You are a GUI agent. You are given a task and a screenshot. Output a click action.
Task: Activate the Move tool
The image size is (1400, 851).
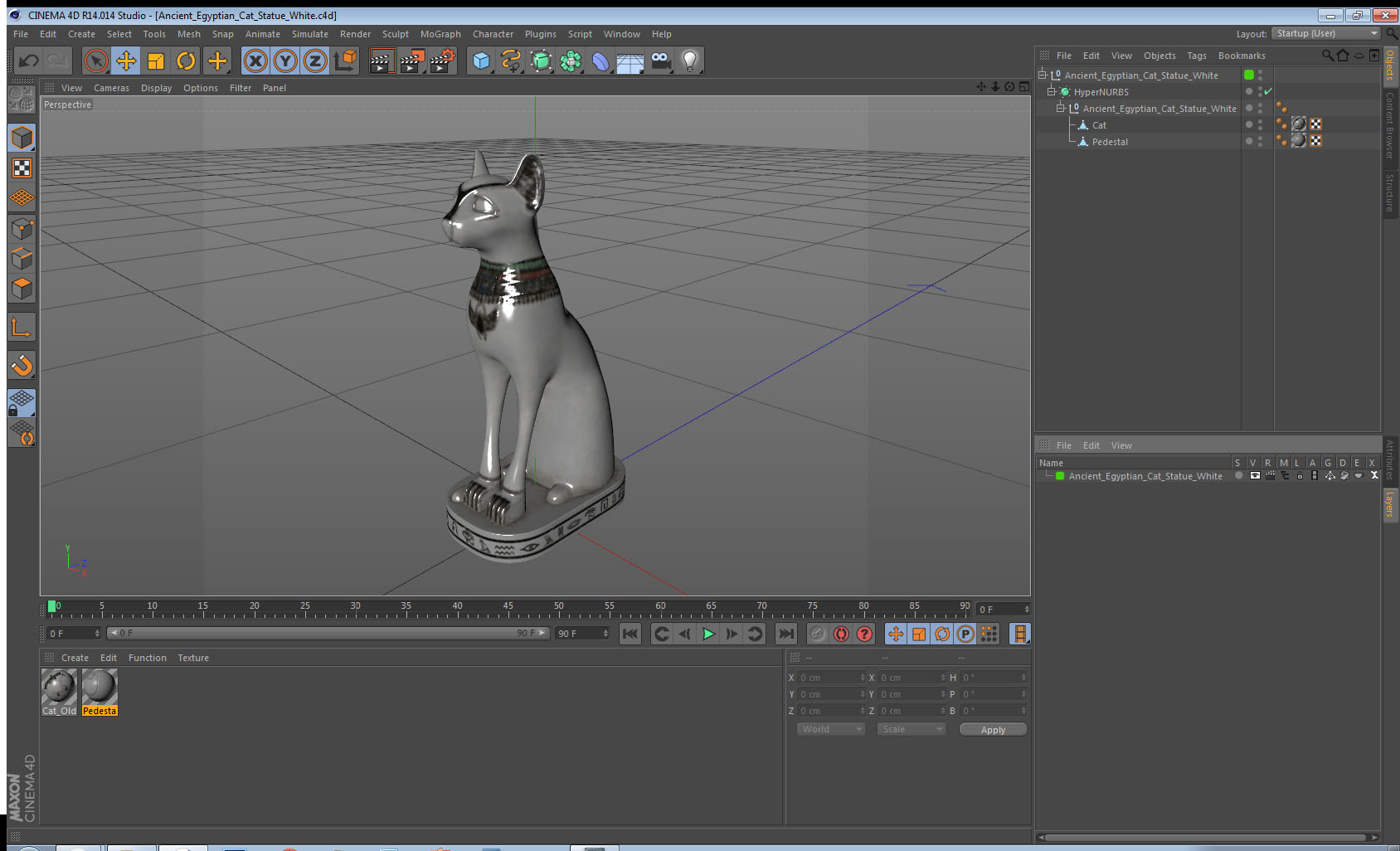(x=126, y=61)
